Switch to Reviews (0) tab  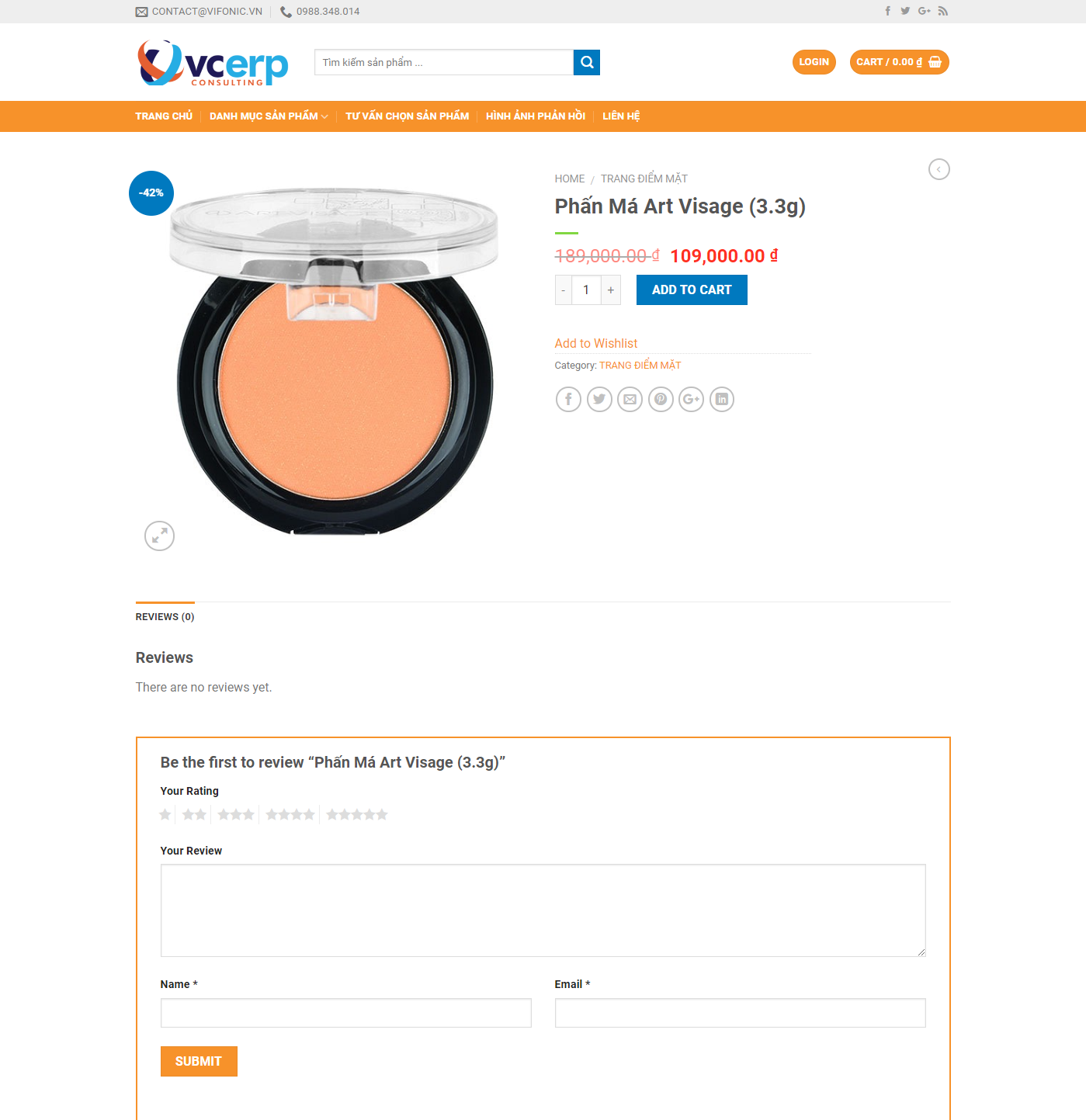[x=165, y=617]
